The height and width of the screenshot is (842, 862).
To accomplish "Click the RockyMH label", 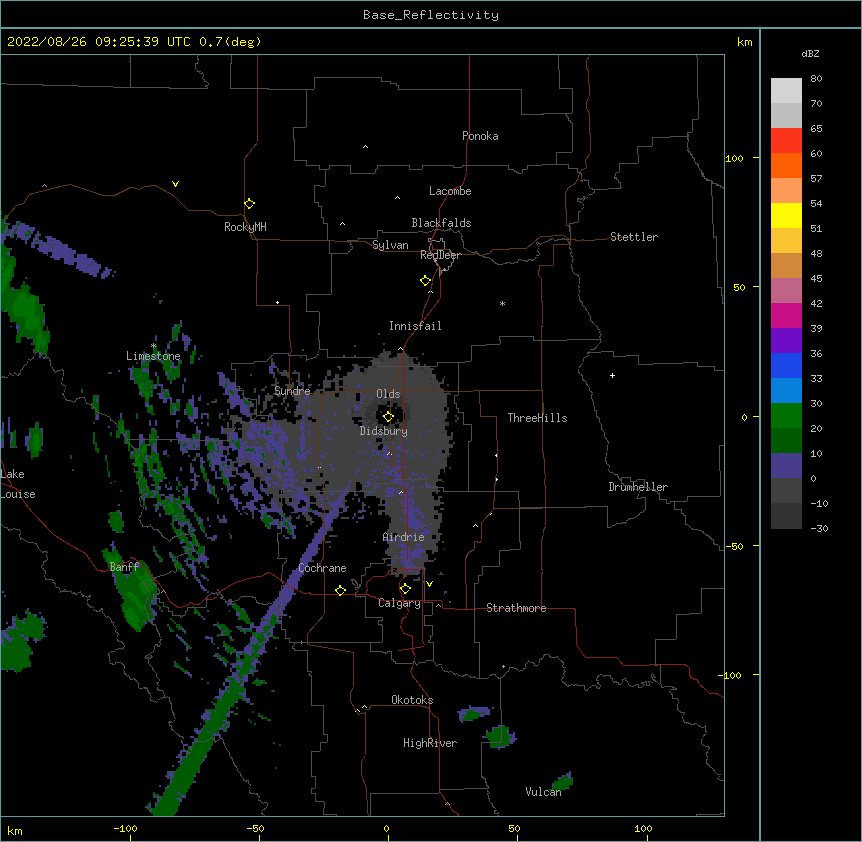I will 245,227.
